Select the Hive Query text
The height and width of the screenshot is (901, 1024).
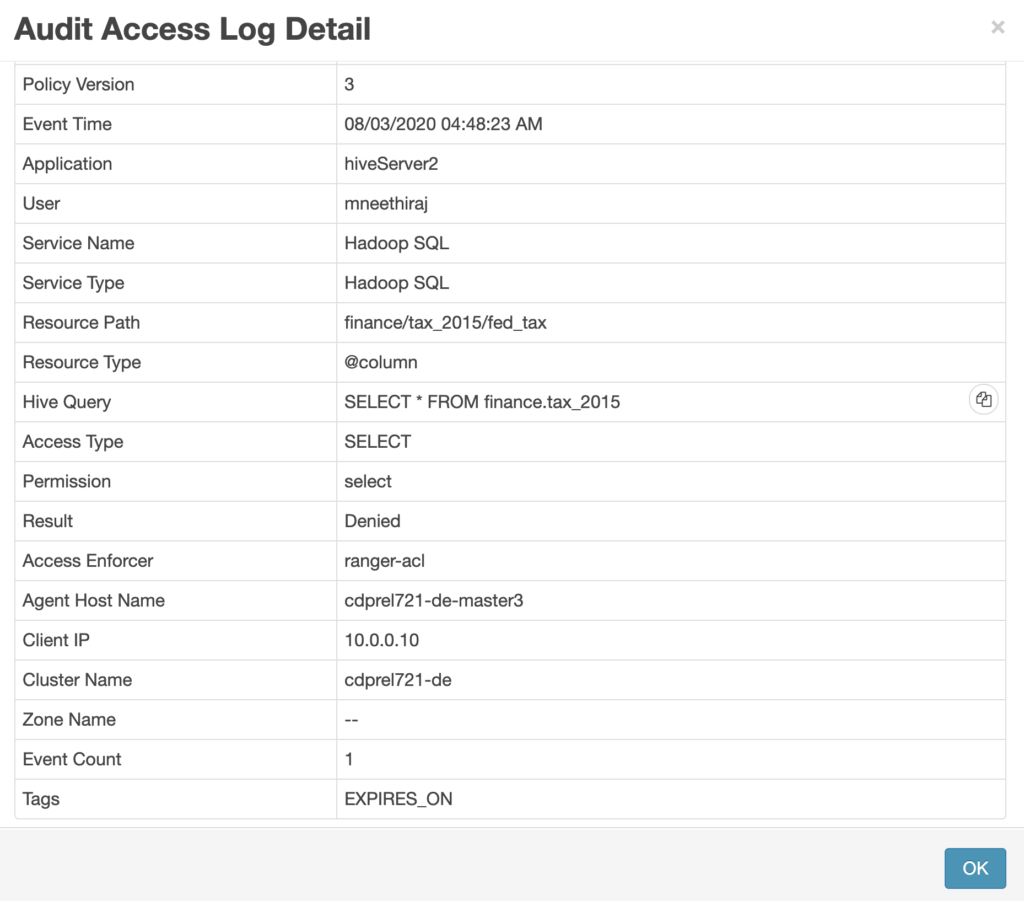coord(483,401)
